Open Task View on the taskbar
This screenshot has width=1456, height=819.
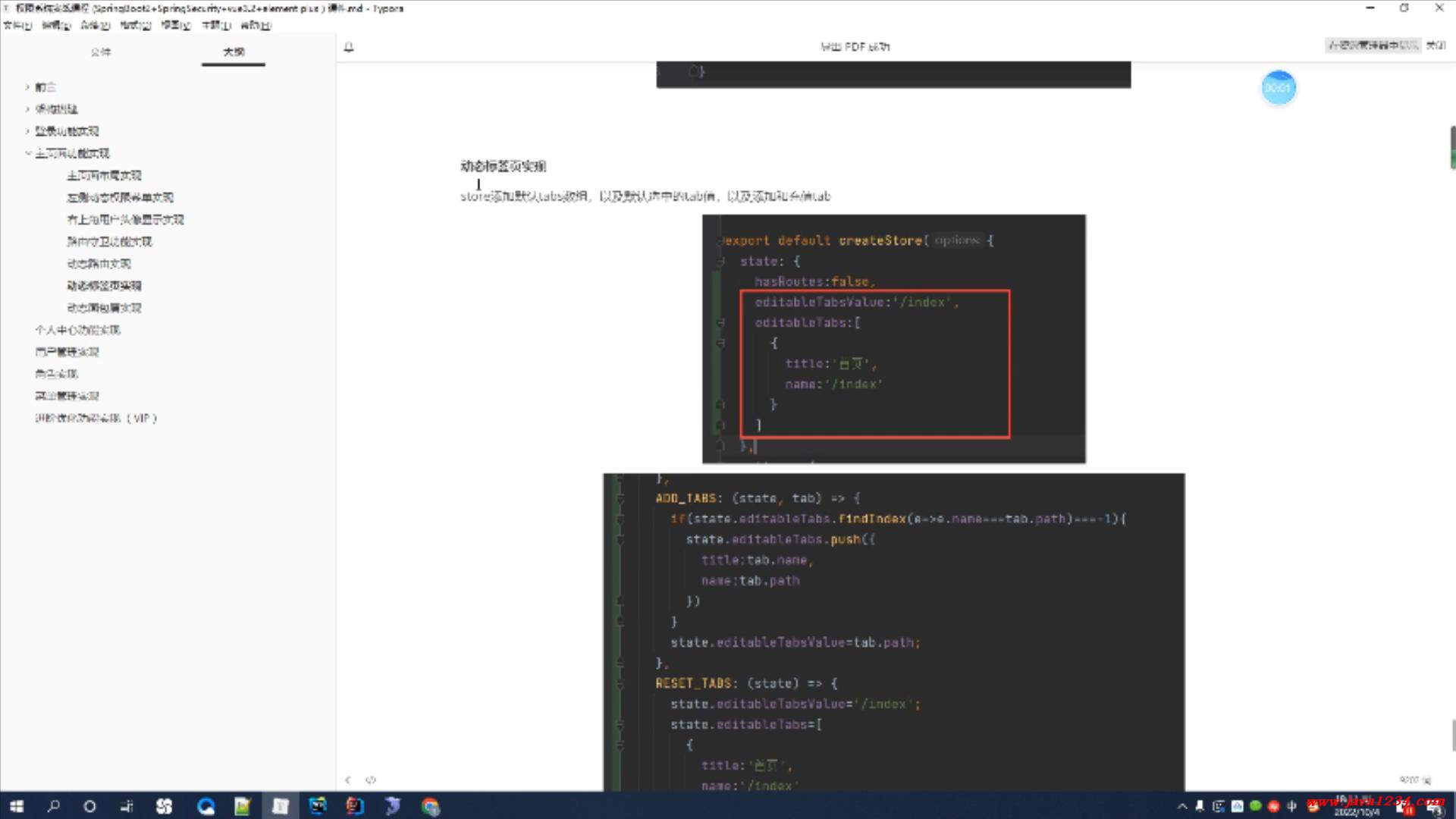(127, 806)
